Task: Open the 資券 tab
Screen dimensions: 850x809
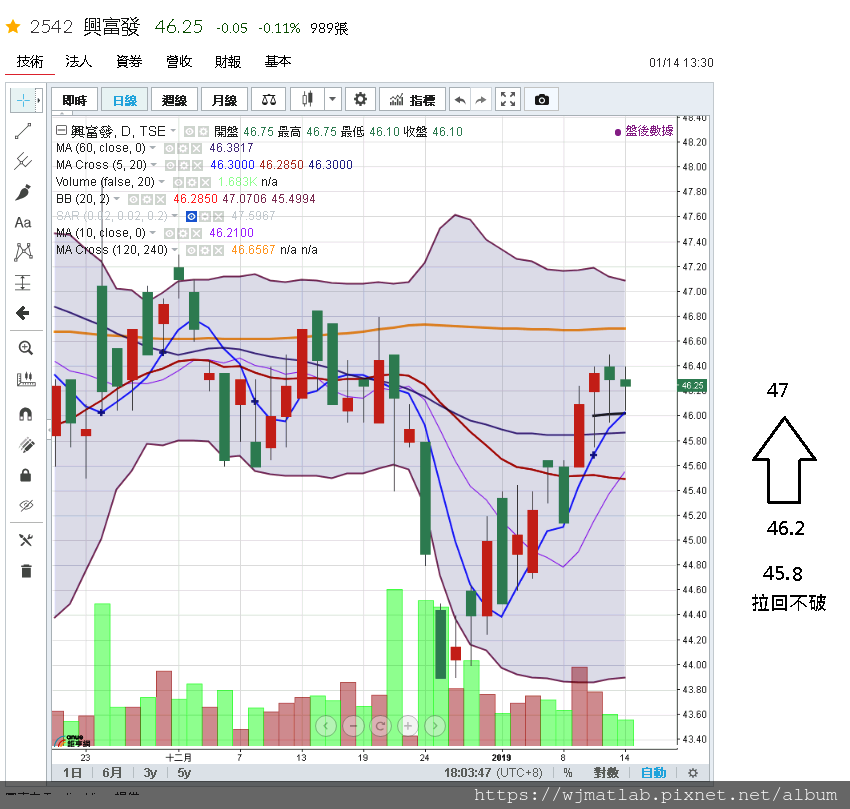Action: click(129, 61)
